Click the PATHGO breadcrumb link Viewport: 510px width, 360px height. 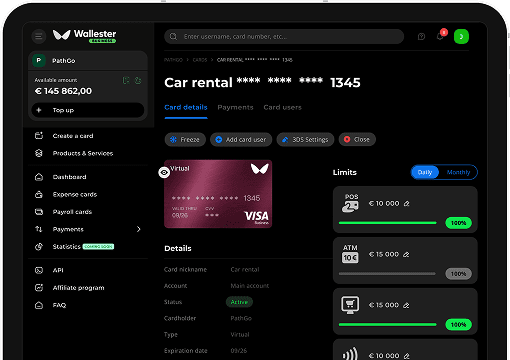coord(173,60)
